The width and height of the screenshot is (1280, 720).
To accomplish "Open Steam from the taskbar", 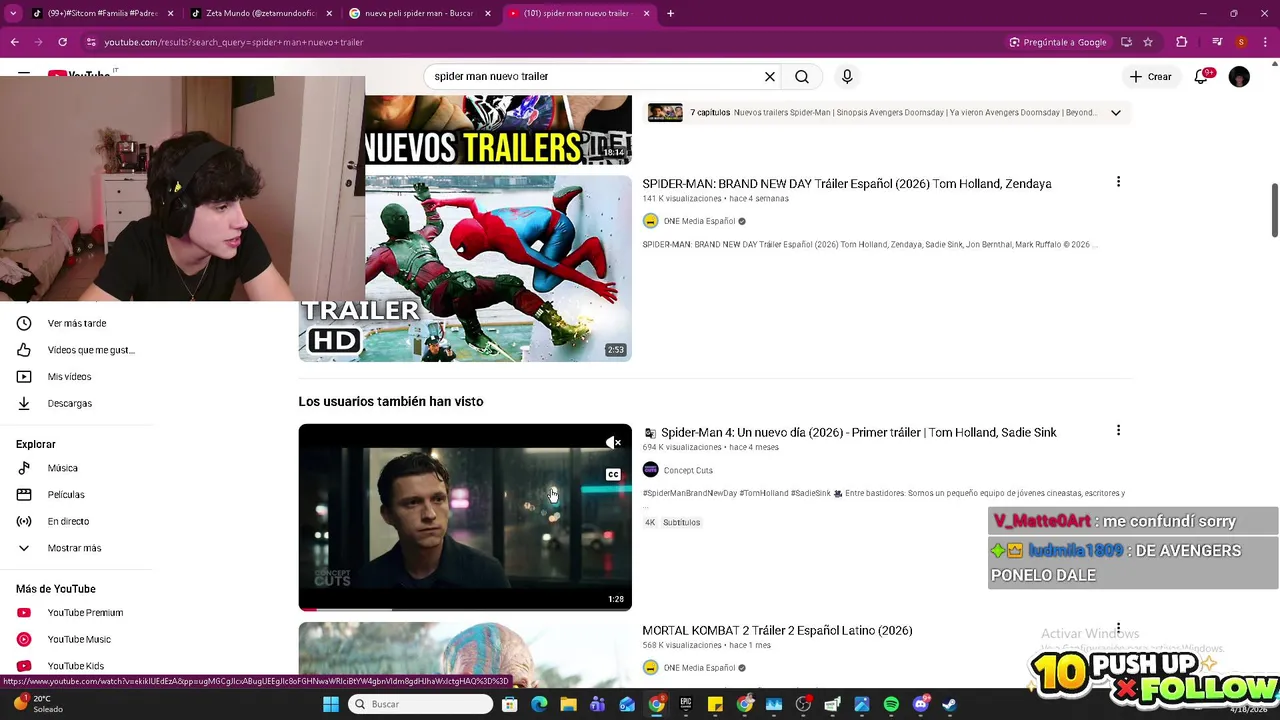I will 949,704.
